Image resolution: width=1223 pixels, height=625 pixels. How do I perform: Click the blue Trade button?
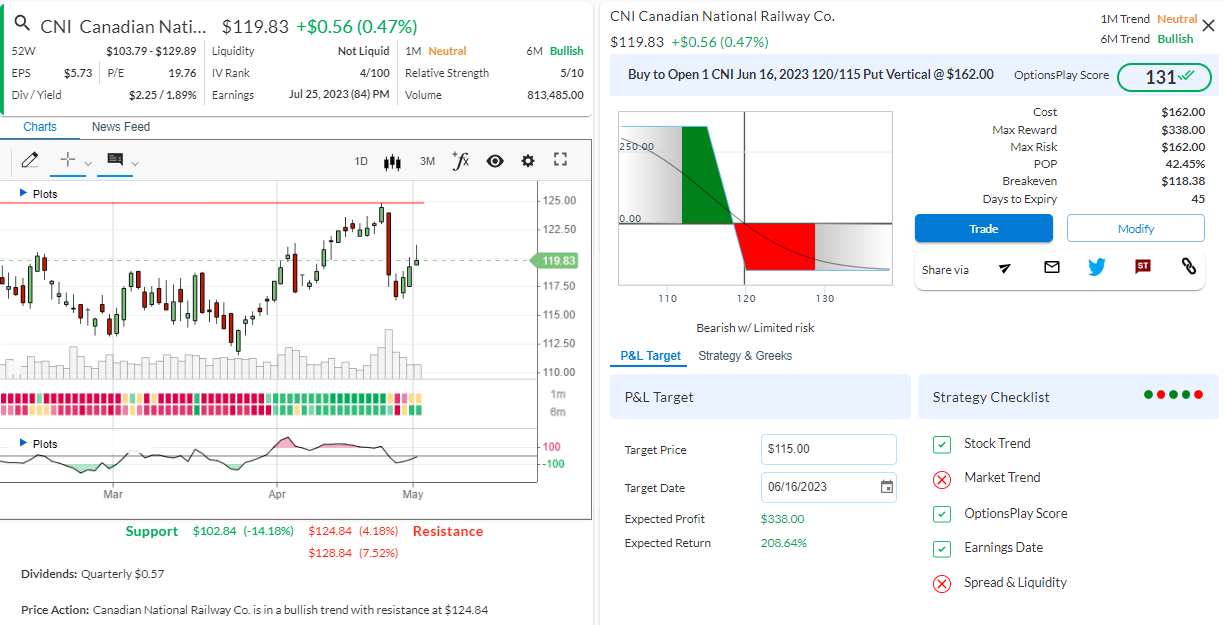pos(983,229)
